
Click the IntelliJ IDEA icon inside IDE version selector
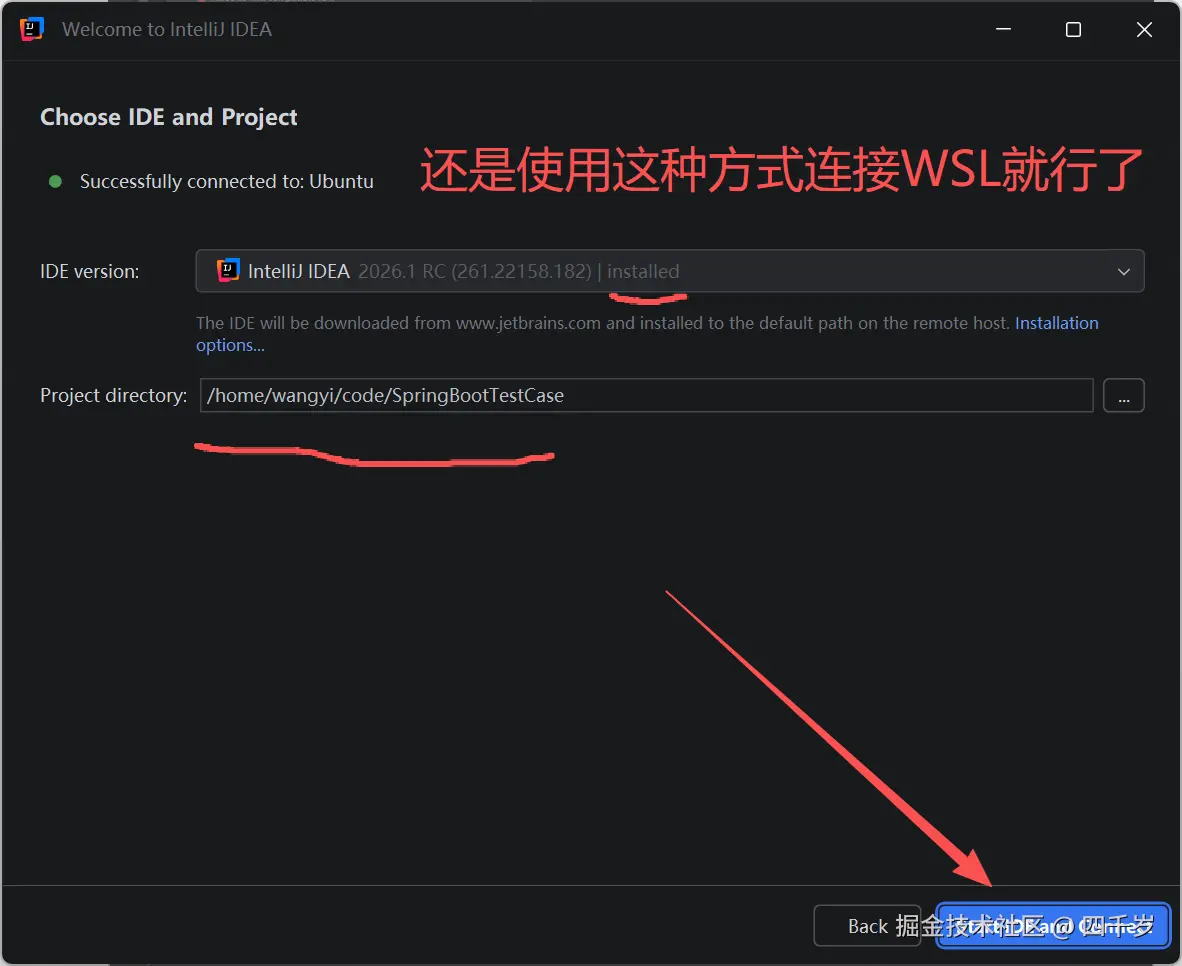[x=228, y=270]
